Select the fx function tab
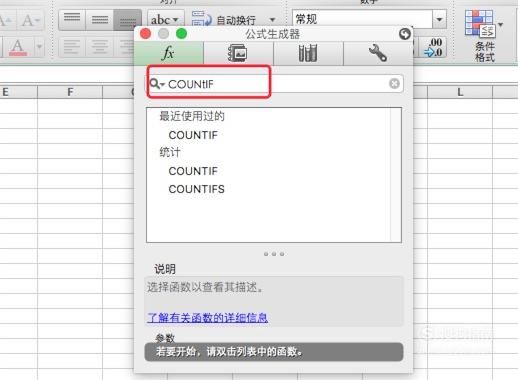The width and height of the screenshot is (518, 380). (x=168, y=53)
